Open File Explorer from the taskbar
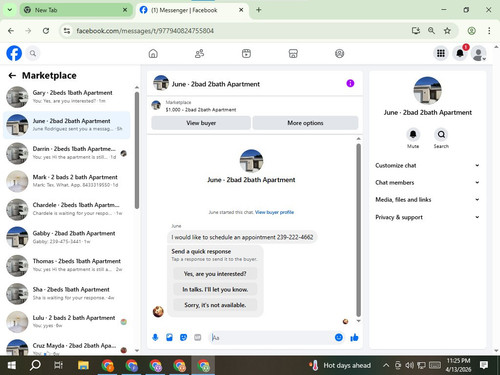 pyautogui.click(x=83, y=365)
